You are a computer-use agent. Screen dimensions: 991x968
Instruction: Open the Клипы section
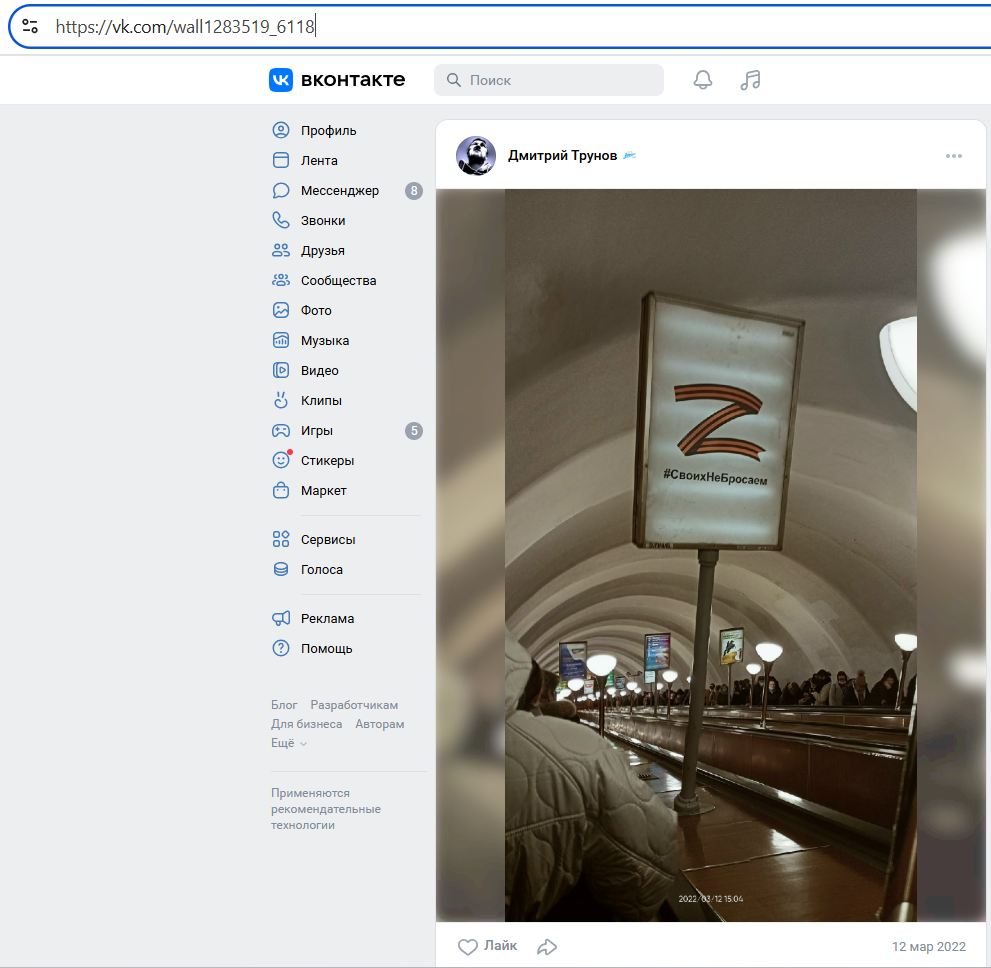321,400
